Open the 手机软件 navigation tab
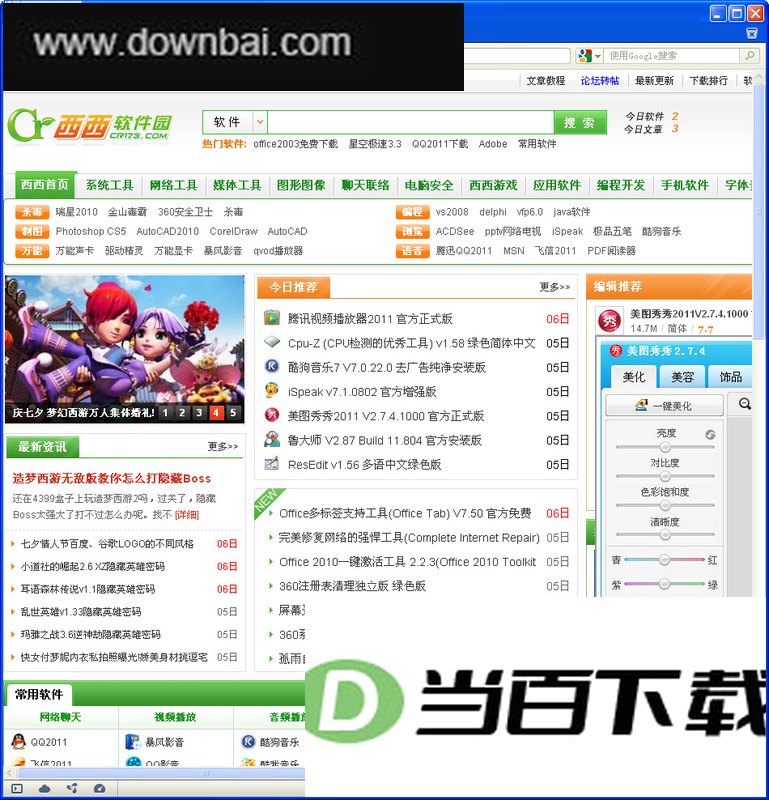The image size is (769, 800). pyautogui.click(x=685, y=185)
